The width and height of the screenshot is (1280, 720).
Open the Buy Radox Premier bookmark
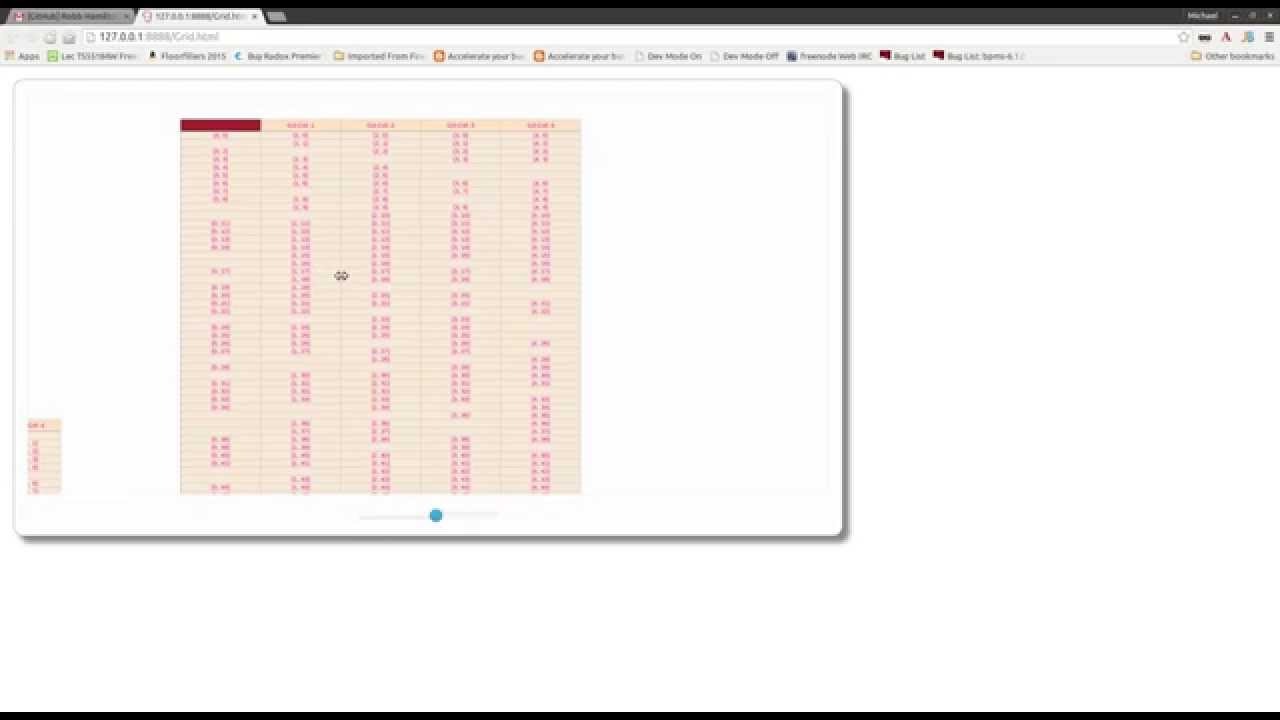click(x=278, y=56)
